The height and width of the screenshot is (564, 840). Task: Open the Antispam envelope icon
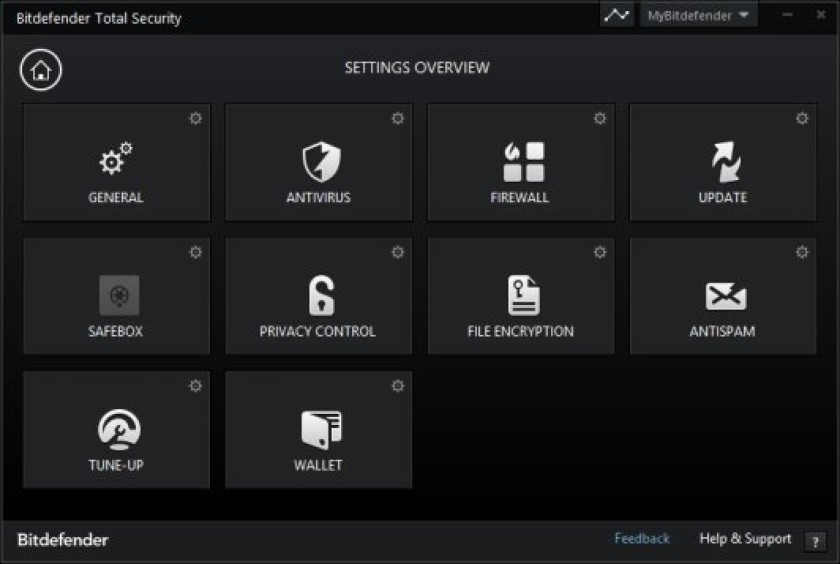726,296
